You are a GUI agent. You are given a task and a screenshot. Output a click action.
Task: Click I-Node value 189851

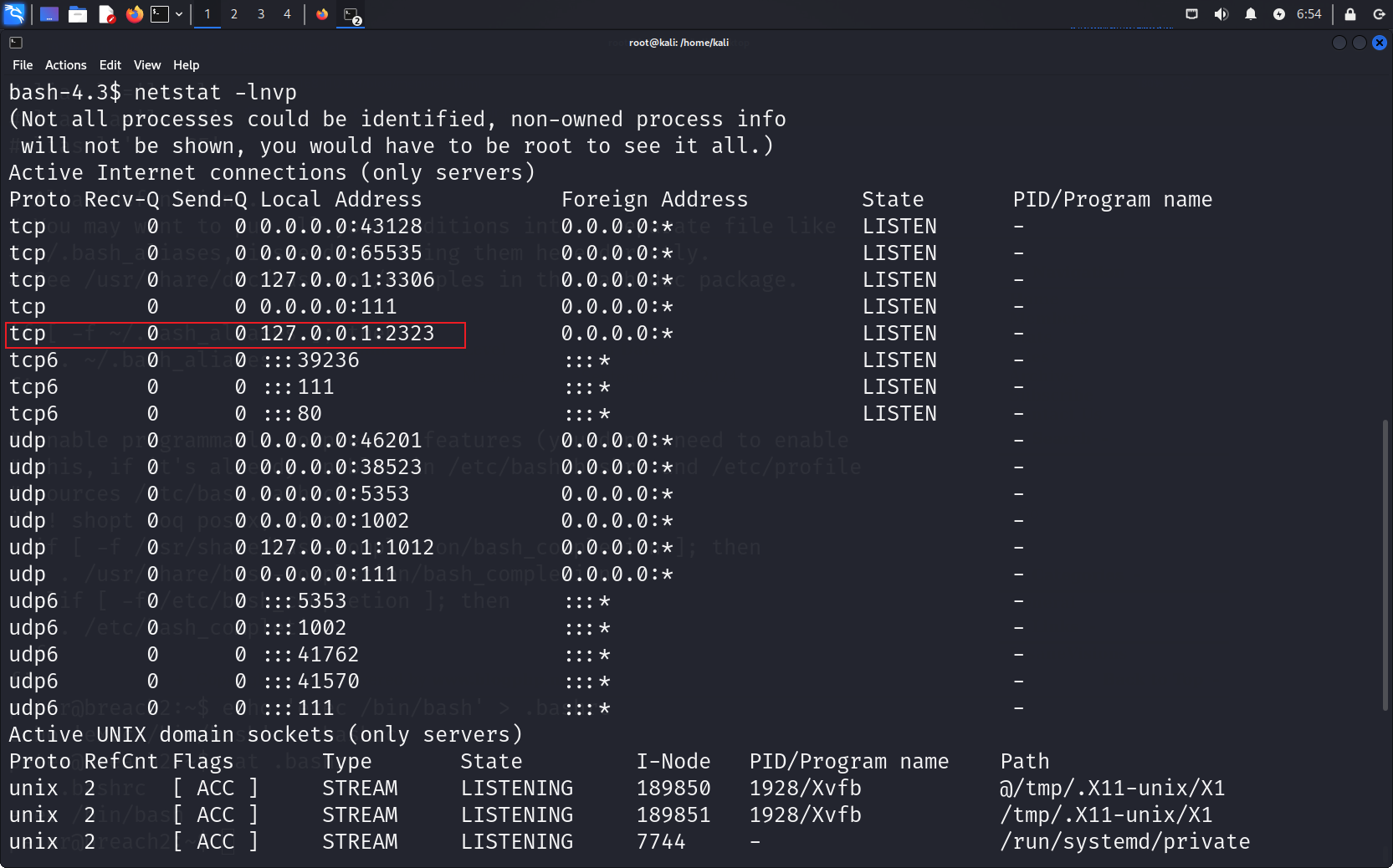(673, 815)
